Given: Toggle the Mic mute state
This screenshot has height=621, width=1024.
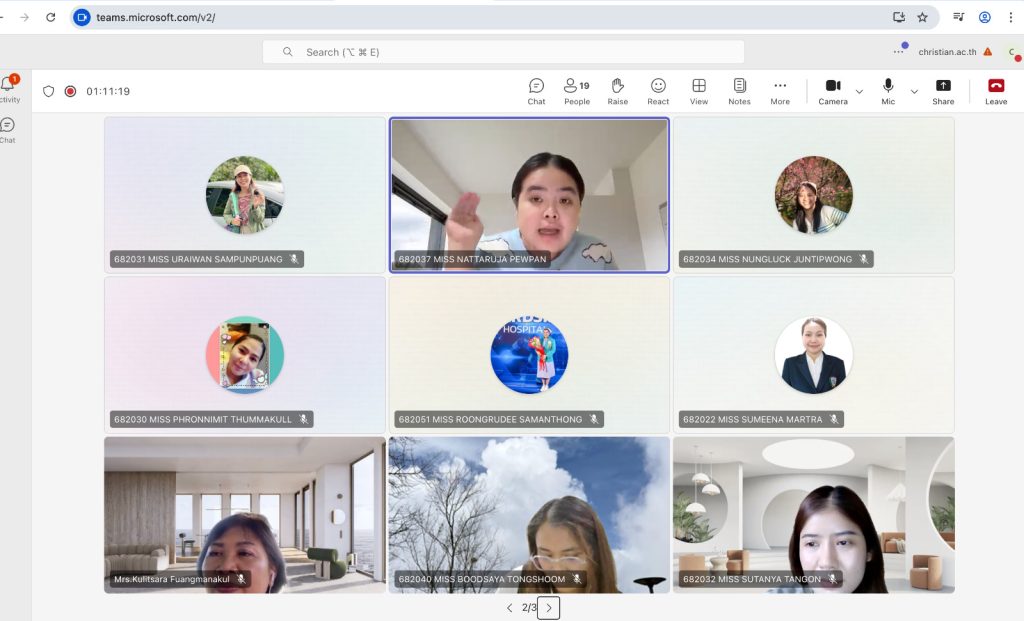Looking at the screenshot, I should (888, 91).
